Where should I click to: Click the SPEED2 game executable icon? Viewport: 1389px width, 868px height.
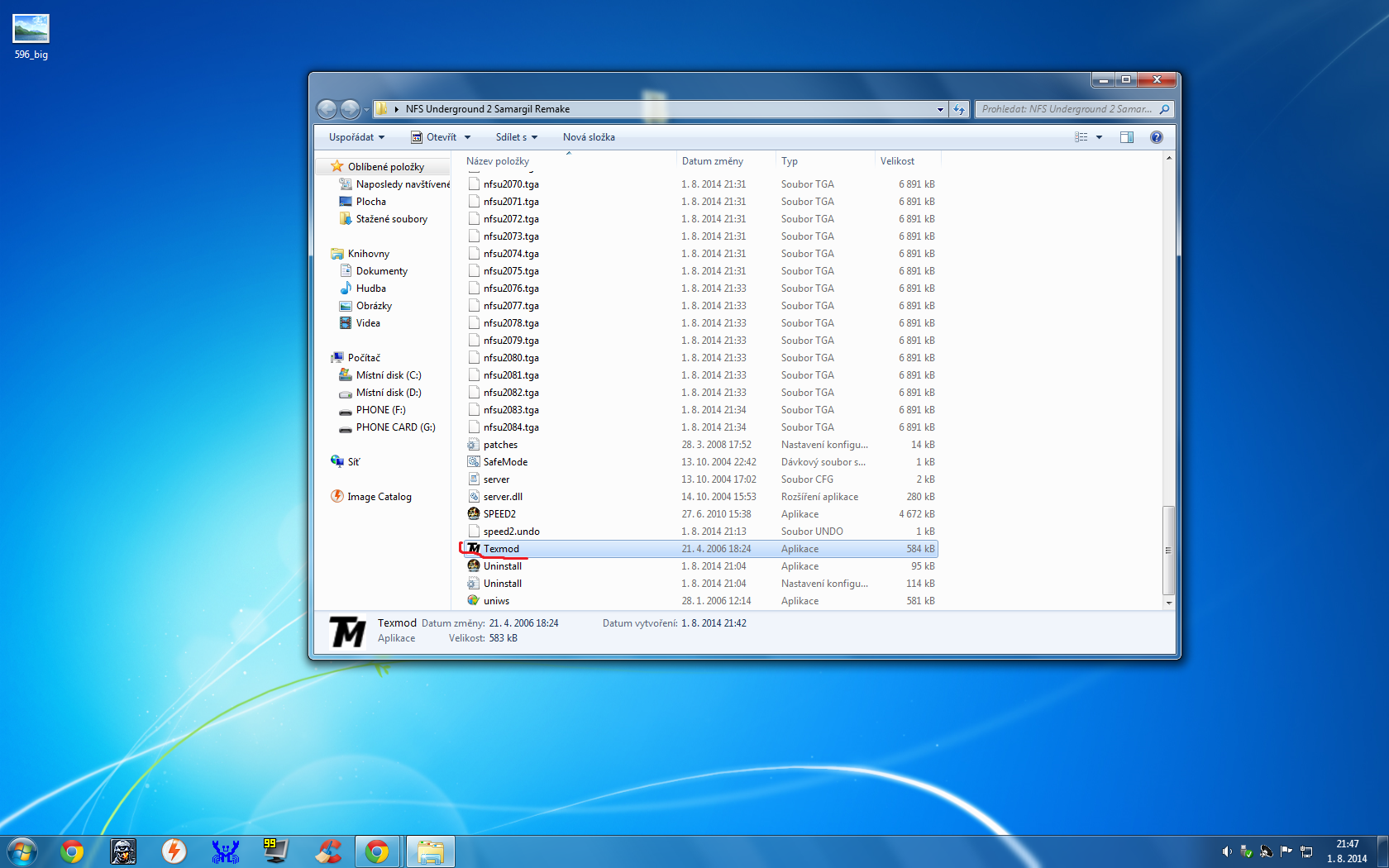[474, 514]
